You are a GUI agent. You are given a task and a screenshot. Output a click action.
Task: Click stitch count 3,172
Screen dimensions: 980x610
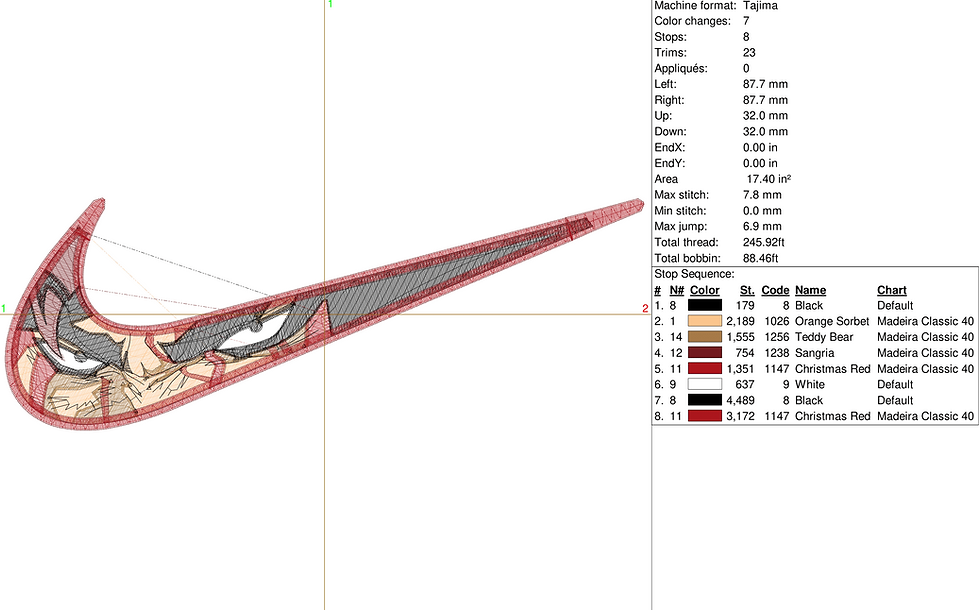[740, 416]
